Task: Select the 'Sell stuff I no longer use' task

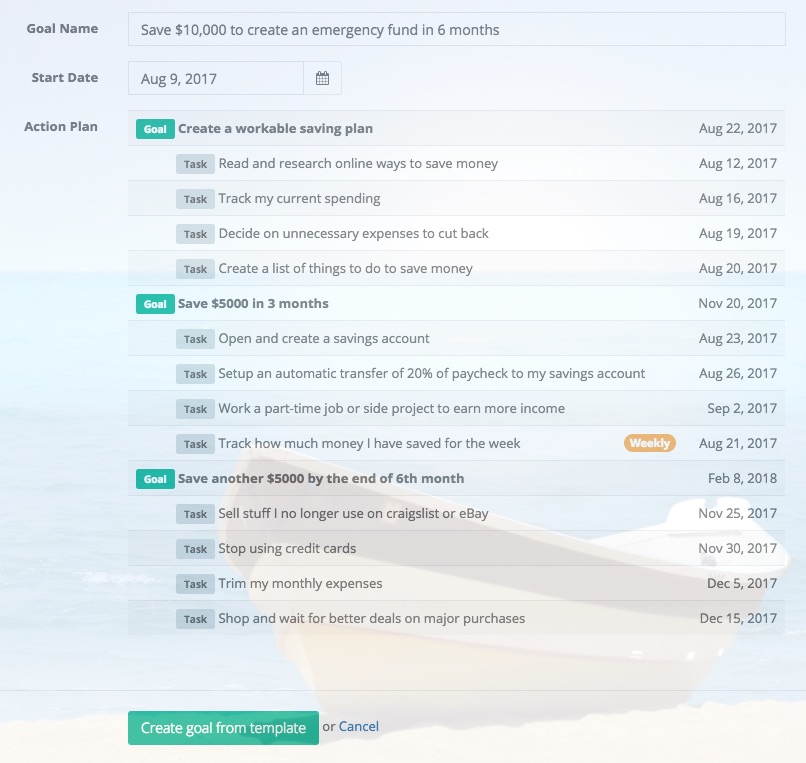Action: [353, 514]
